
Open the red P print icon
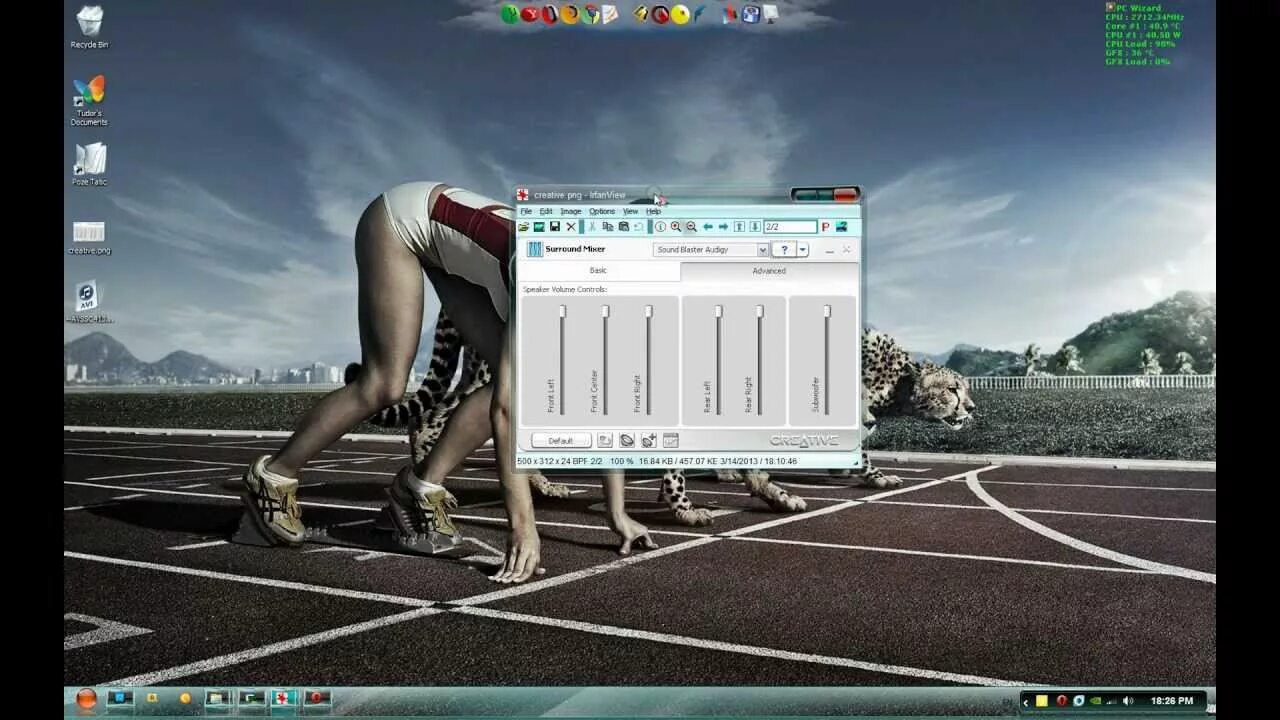826,227
